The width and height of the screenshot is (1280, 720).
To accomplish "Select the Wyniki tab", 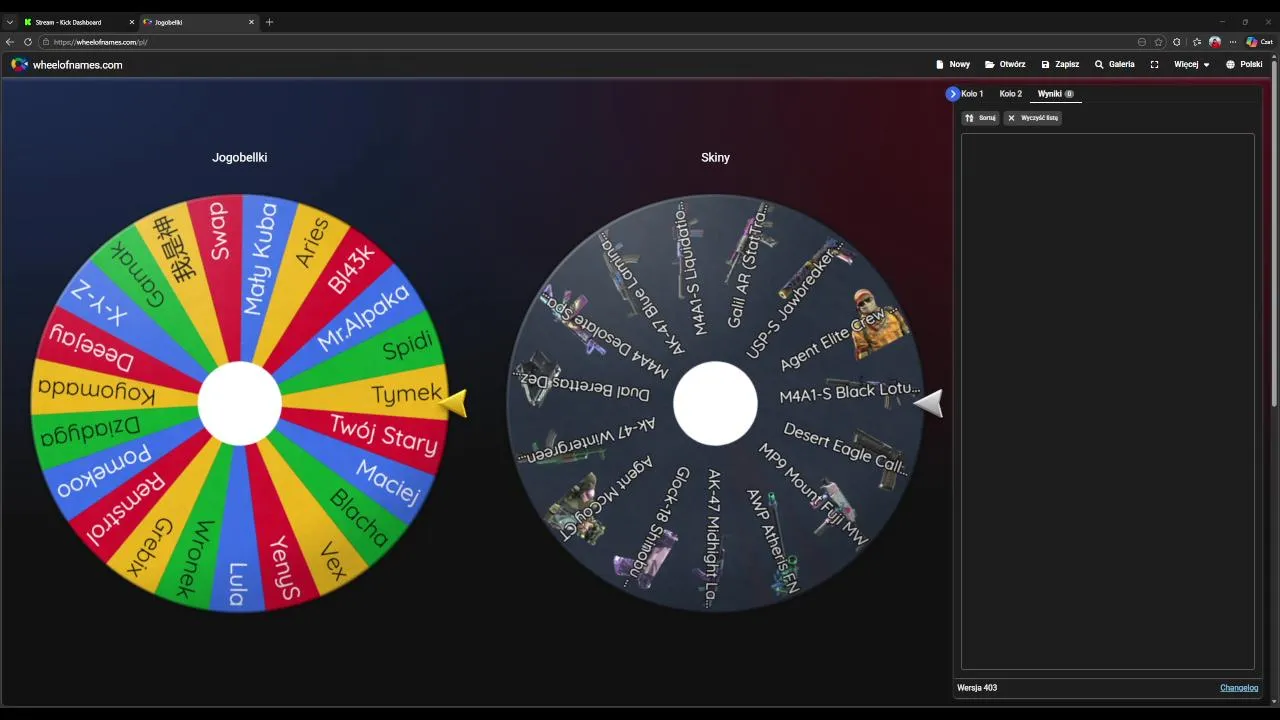I will [x=1055, y=94].
